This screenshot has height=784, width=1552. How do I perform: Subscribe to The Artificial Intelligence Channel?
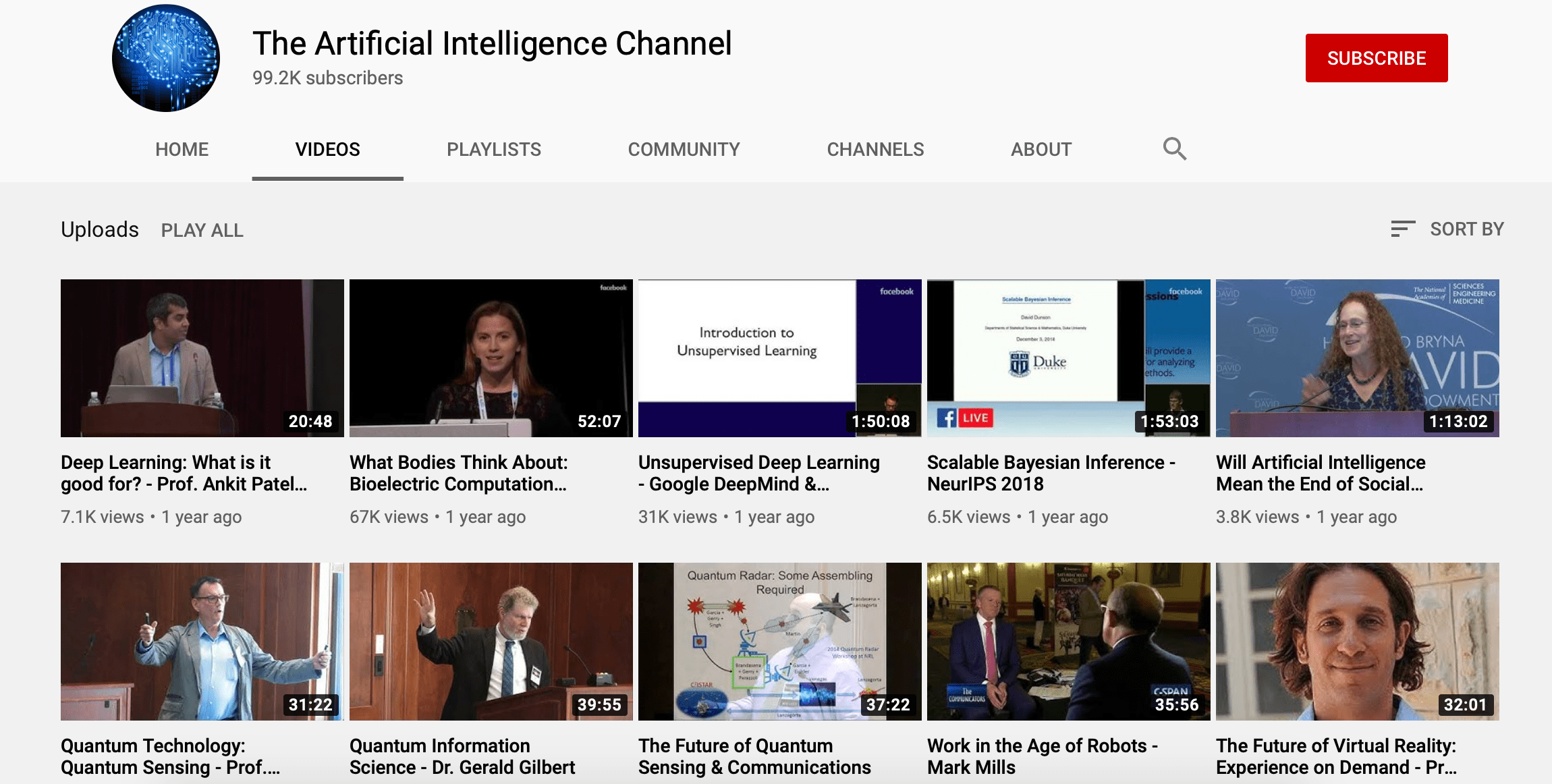point(1376,58)
